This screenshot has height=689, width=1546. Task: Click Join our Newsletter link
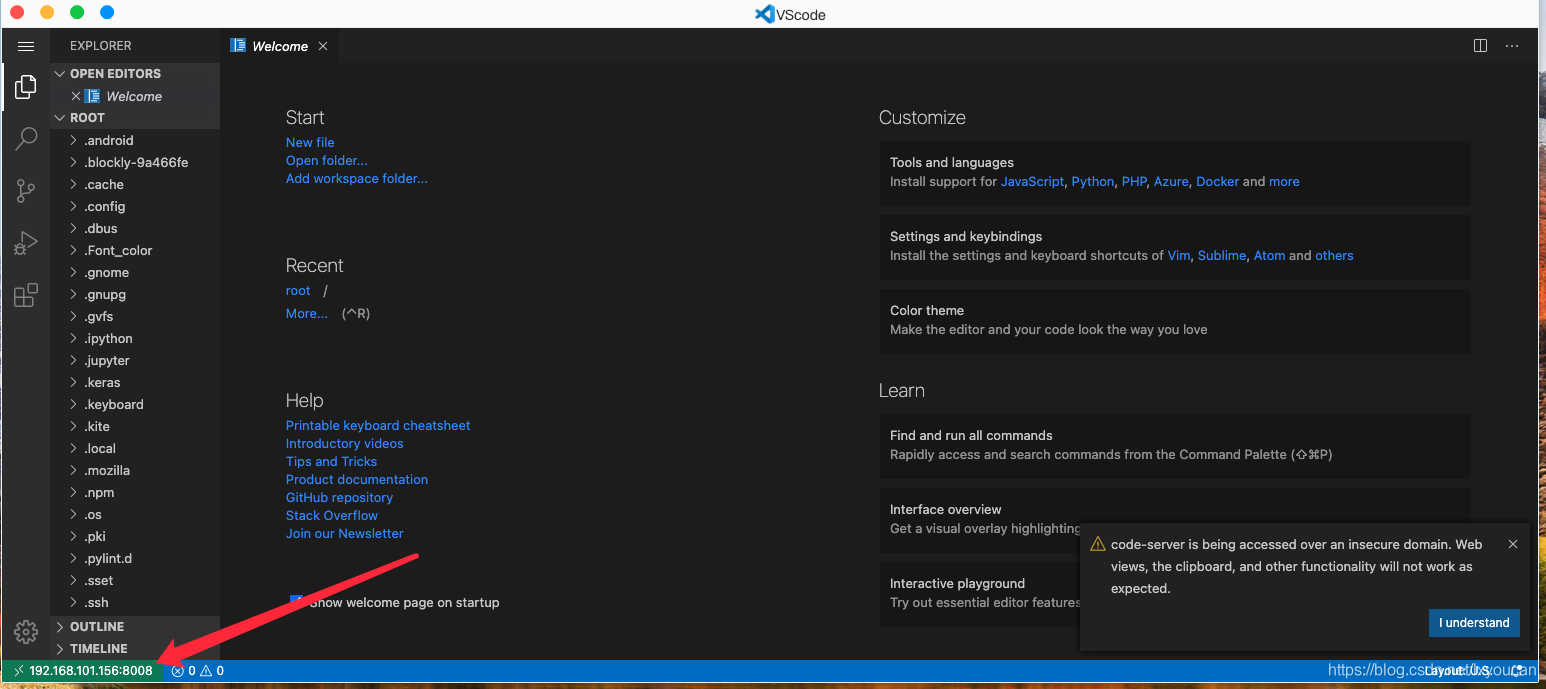point(345,533)
